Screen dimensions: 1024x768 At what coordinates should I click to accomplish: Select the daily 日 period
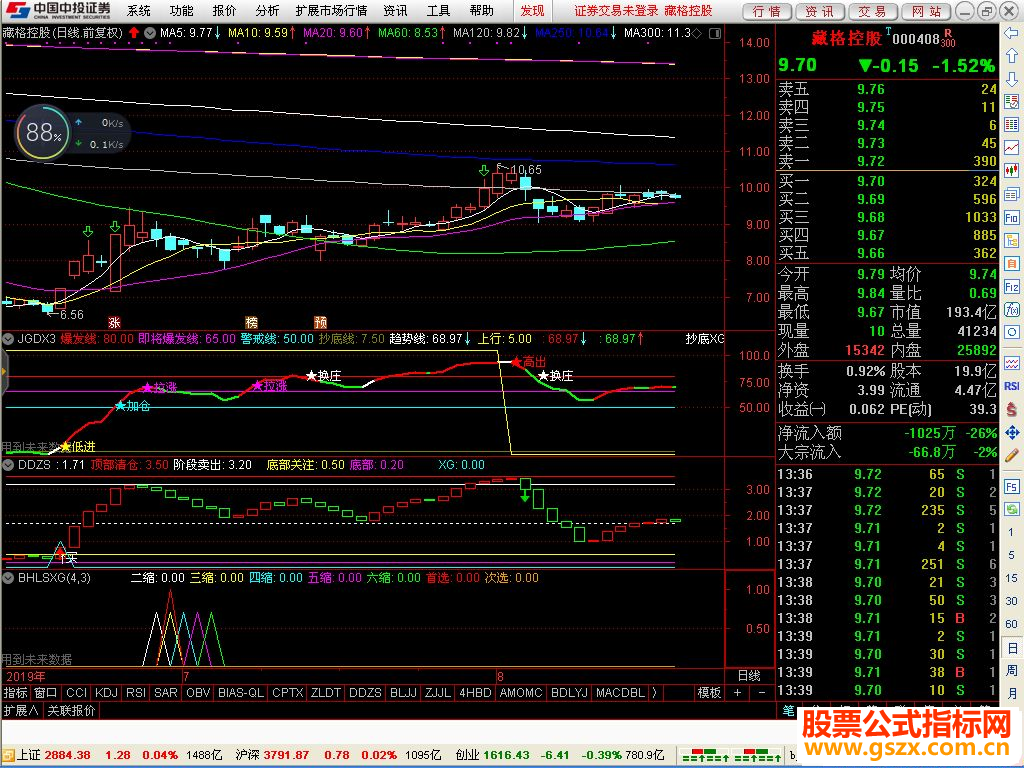1011,648
